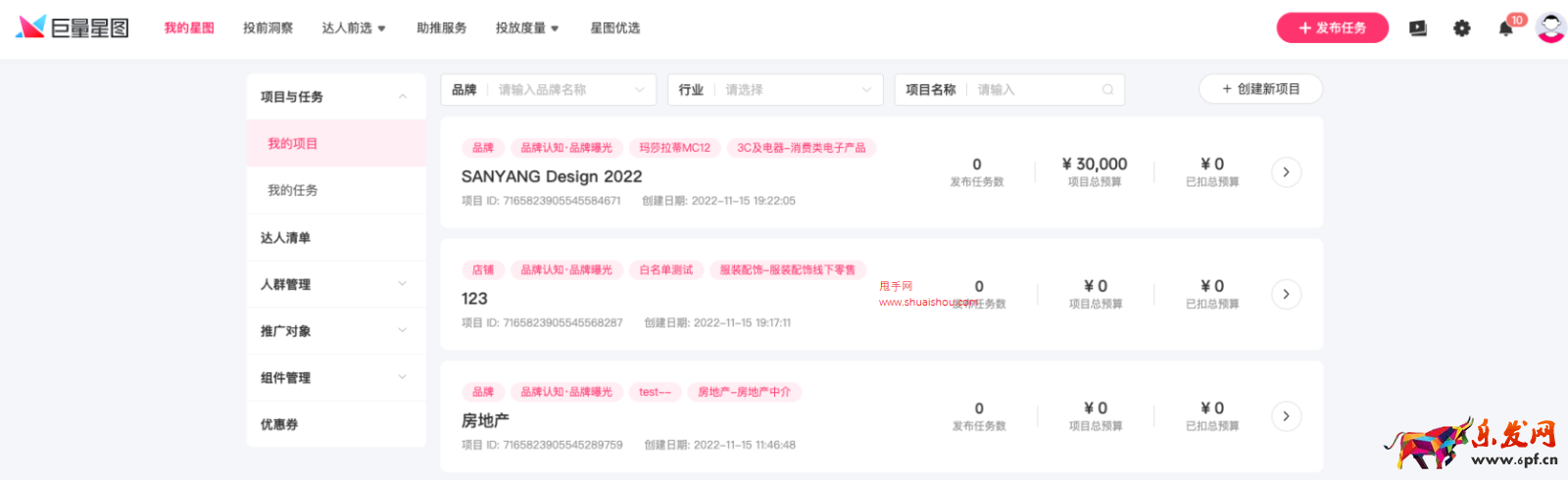Open settings gear icon in header
Screen dimensions: 1568x480
(1461, 28)
